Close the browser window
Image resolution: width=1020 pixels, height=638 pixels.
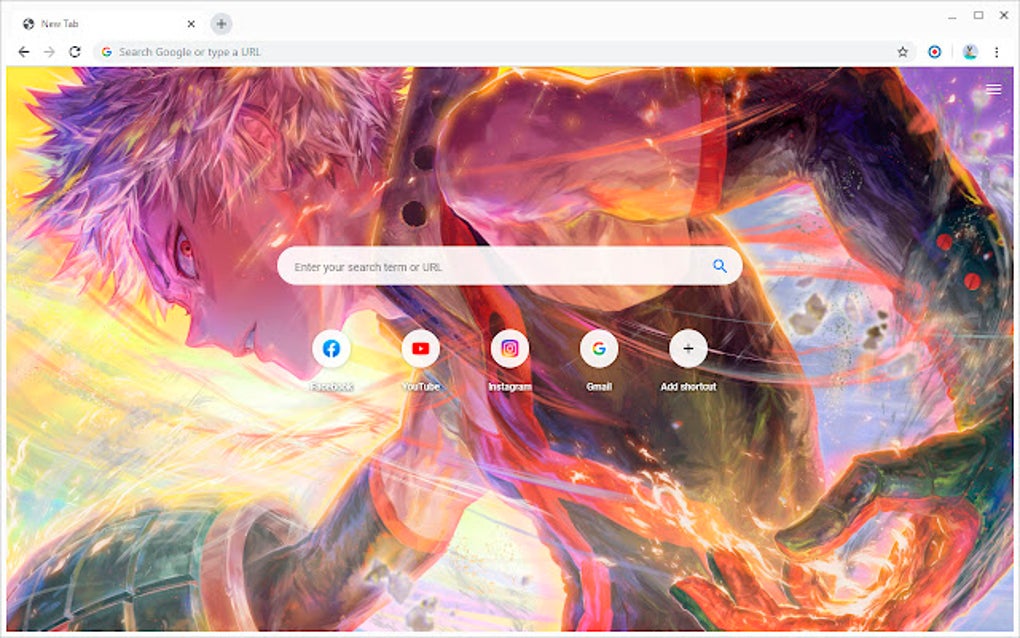click(1004, 15)
